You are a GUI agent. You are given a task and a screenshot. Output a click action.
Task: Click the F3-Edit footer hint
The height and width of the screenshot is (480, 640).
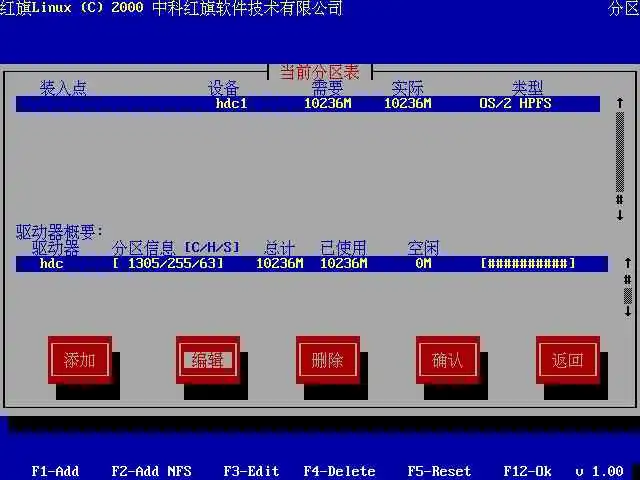251,471
